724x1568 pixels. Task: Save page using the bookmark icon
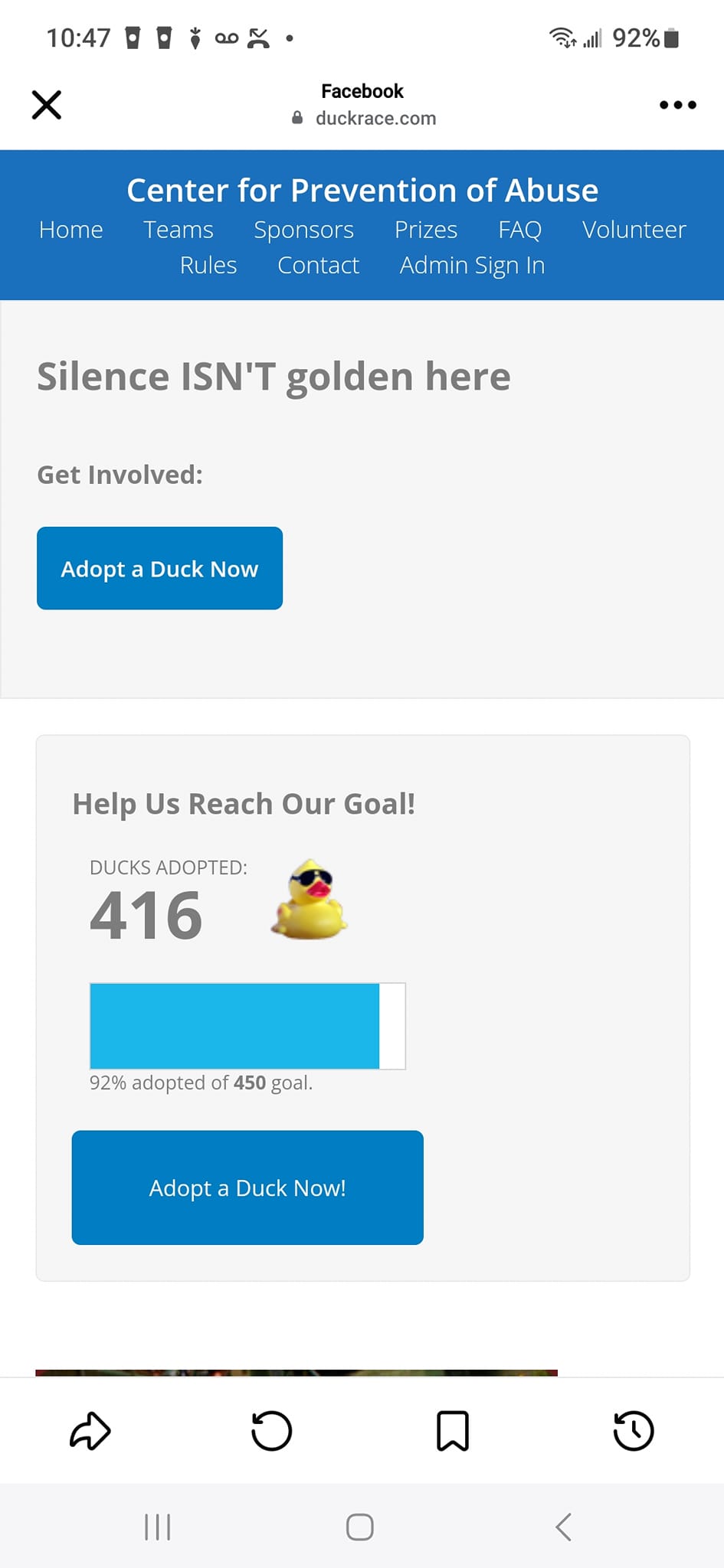click(453, 1431)
